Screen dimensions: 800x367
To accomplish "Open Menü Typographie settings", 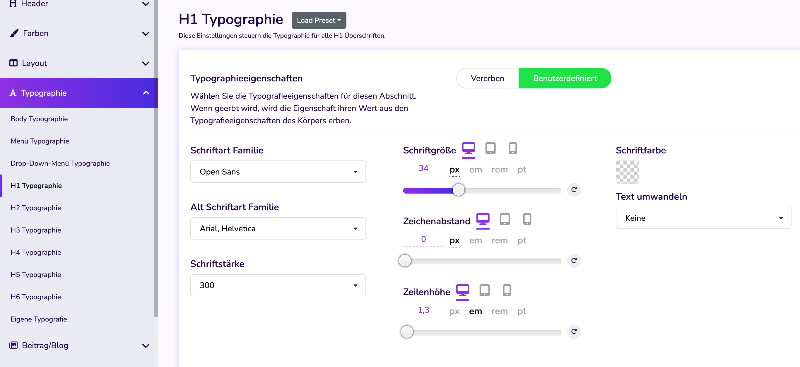I will tap(40, 141).
